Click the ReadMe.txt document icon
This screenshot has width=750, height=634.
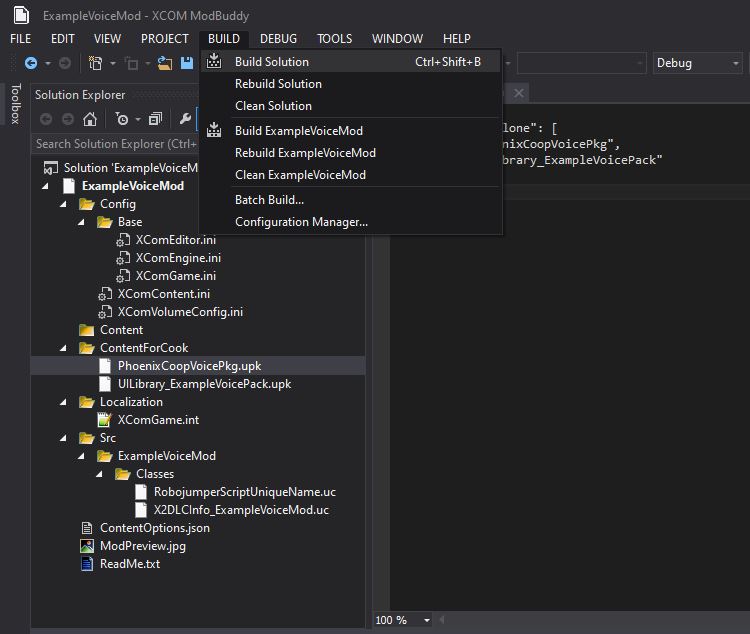[87, 564]
